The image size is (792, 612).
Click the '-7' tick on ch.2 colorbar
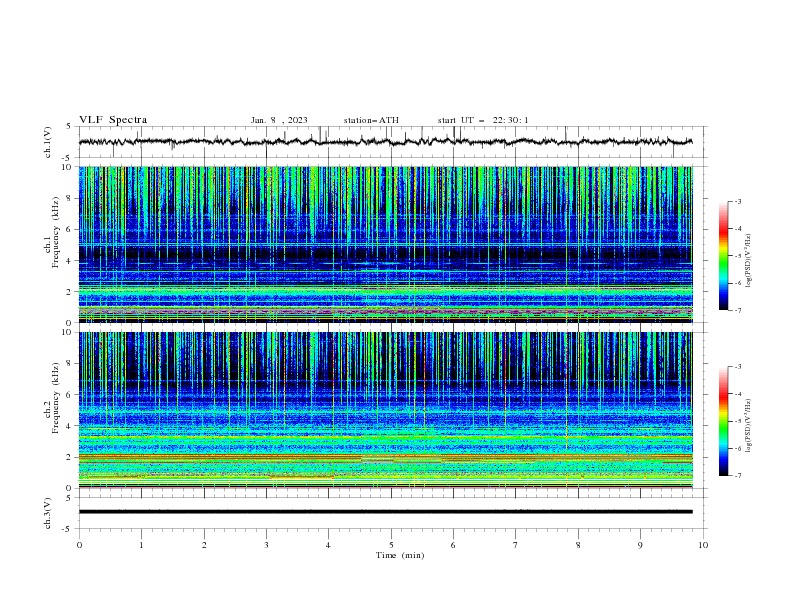(738, 476)
